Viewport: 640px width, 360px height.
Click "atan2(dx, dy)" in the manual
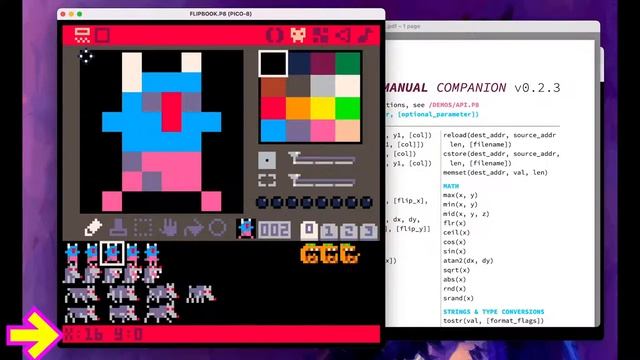click(468, 260)
